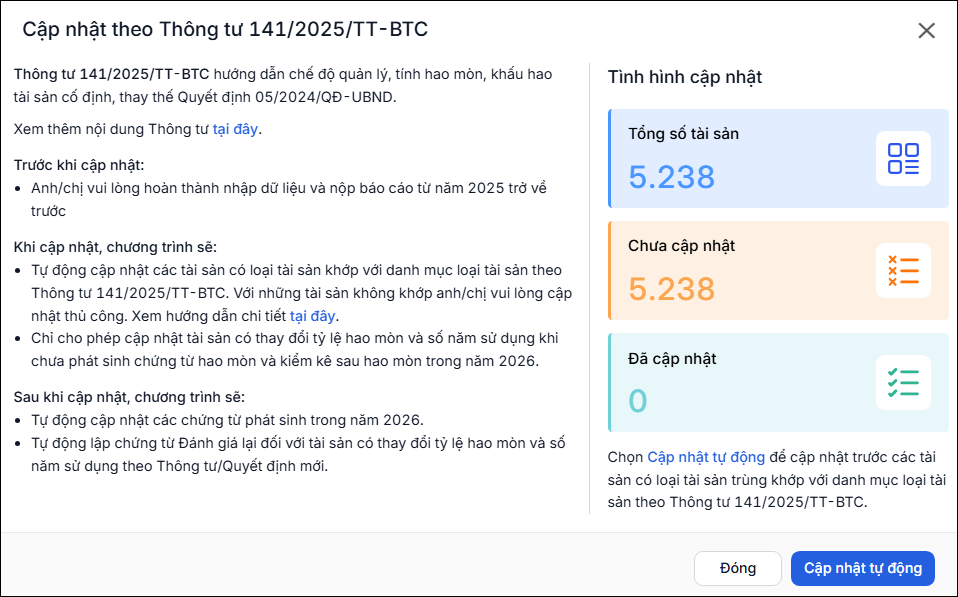Click the Trước khi cập nhật heading
Screen dimensions: 958x597
click(x=79, y=166)
